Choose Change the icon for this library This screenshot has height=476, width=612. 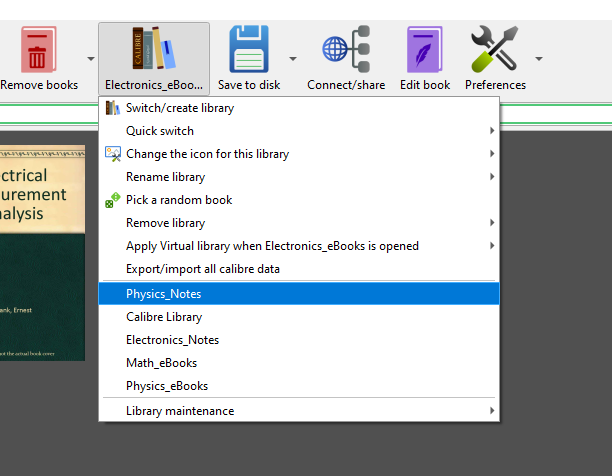coord(299,154)
